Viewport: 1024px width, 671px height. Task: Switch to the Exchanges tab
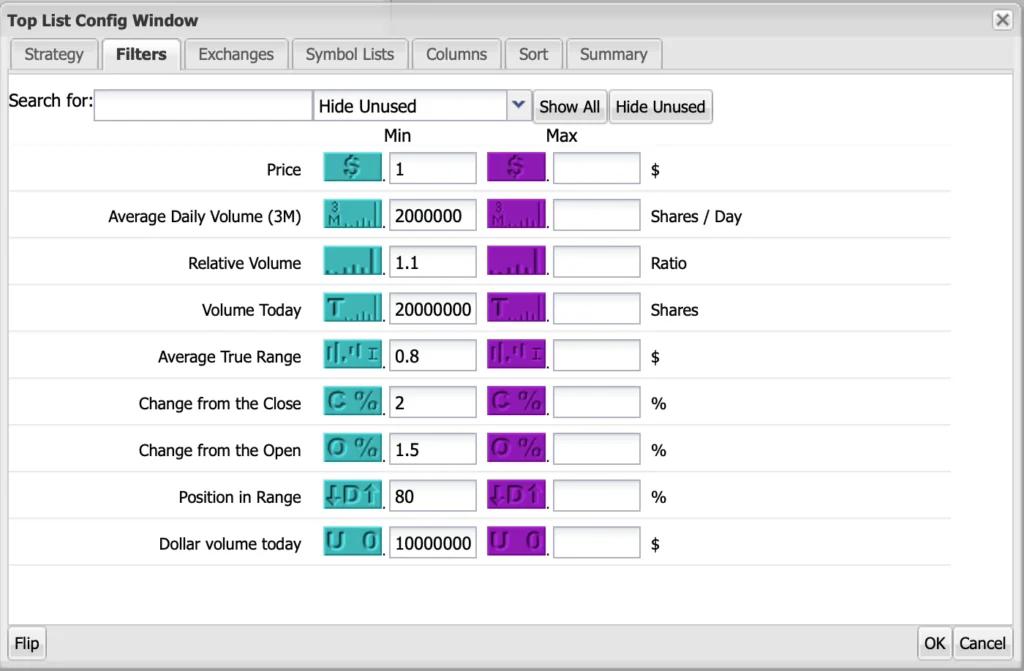236,54
